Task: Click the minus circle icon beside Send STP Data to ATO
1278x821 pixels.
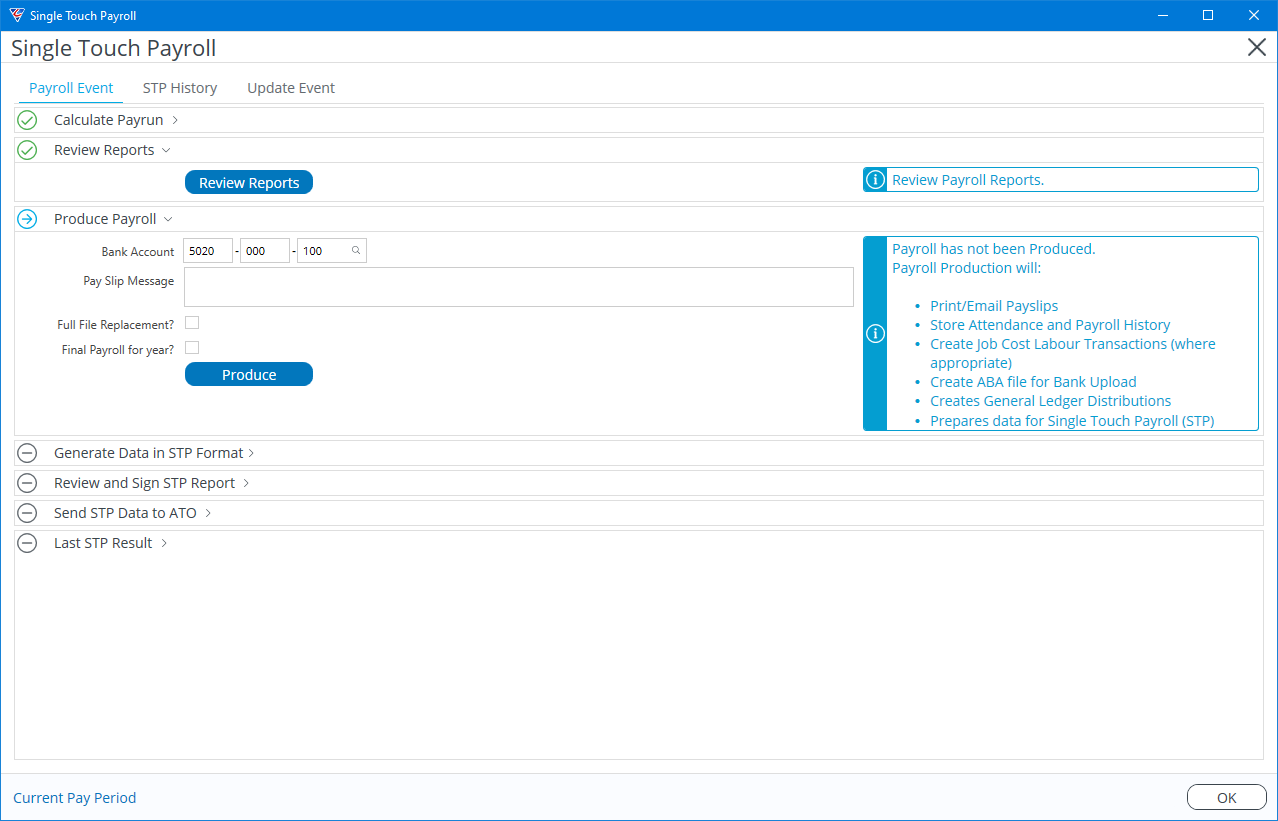Action: 27,513
